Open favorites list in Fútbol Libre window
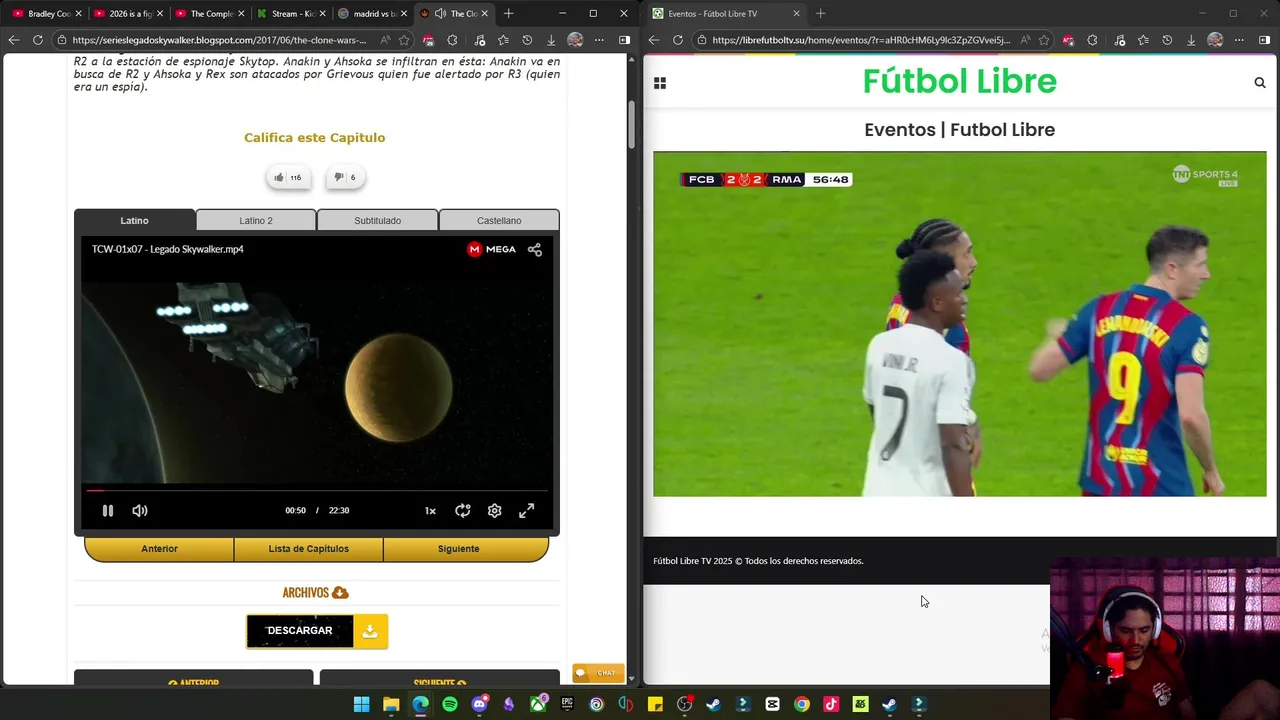The image size is (1280, 720). [x=1142, y=40]
